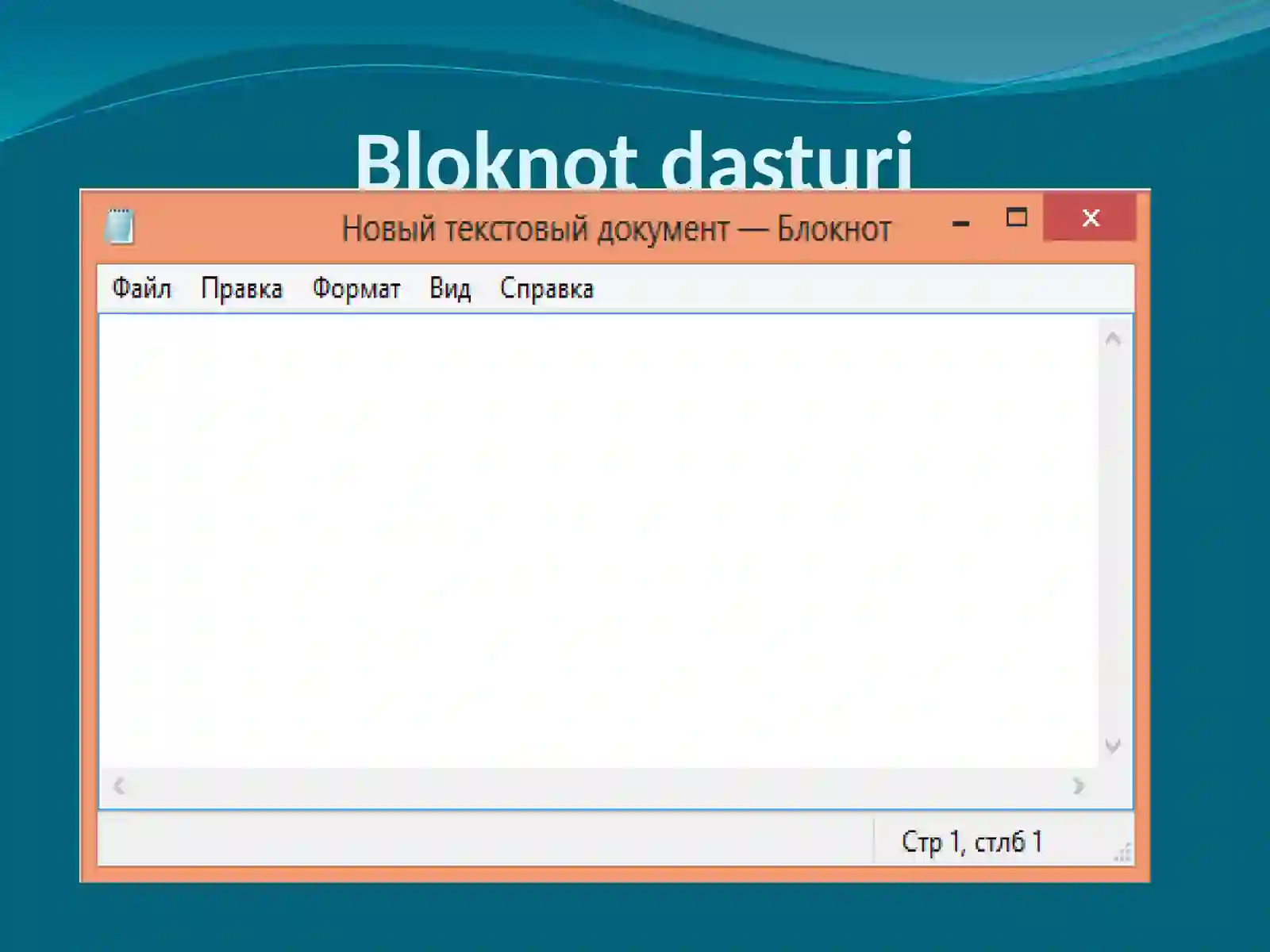Open the Правка menu
The height and width of the screenshot is (952, 1270).
tap(241, 288)
